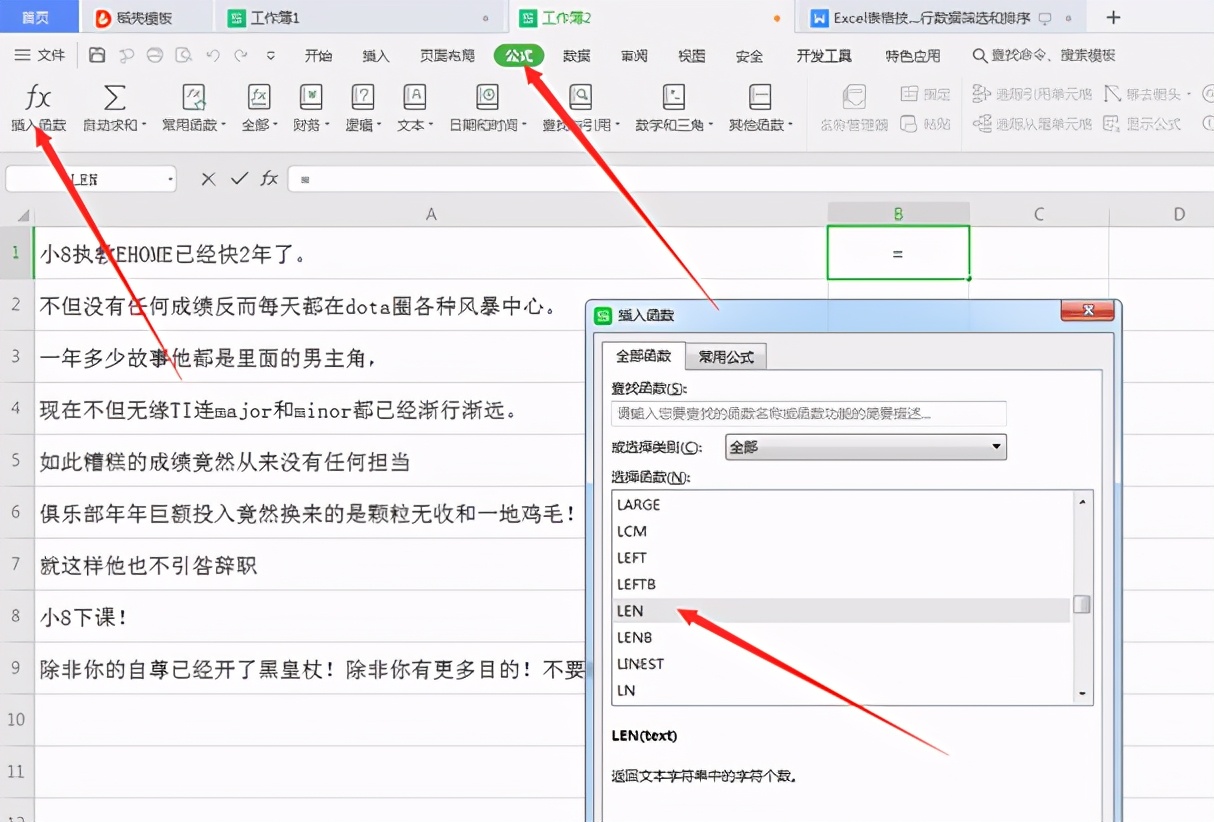This screenshot has width=1214, height=822.
Task: Select the Formulas (公式) ribbon tab
Action: pos(519,56)
